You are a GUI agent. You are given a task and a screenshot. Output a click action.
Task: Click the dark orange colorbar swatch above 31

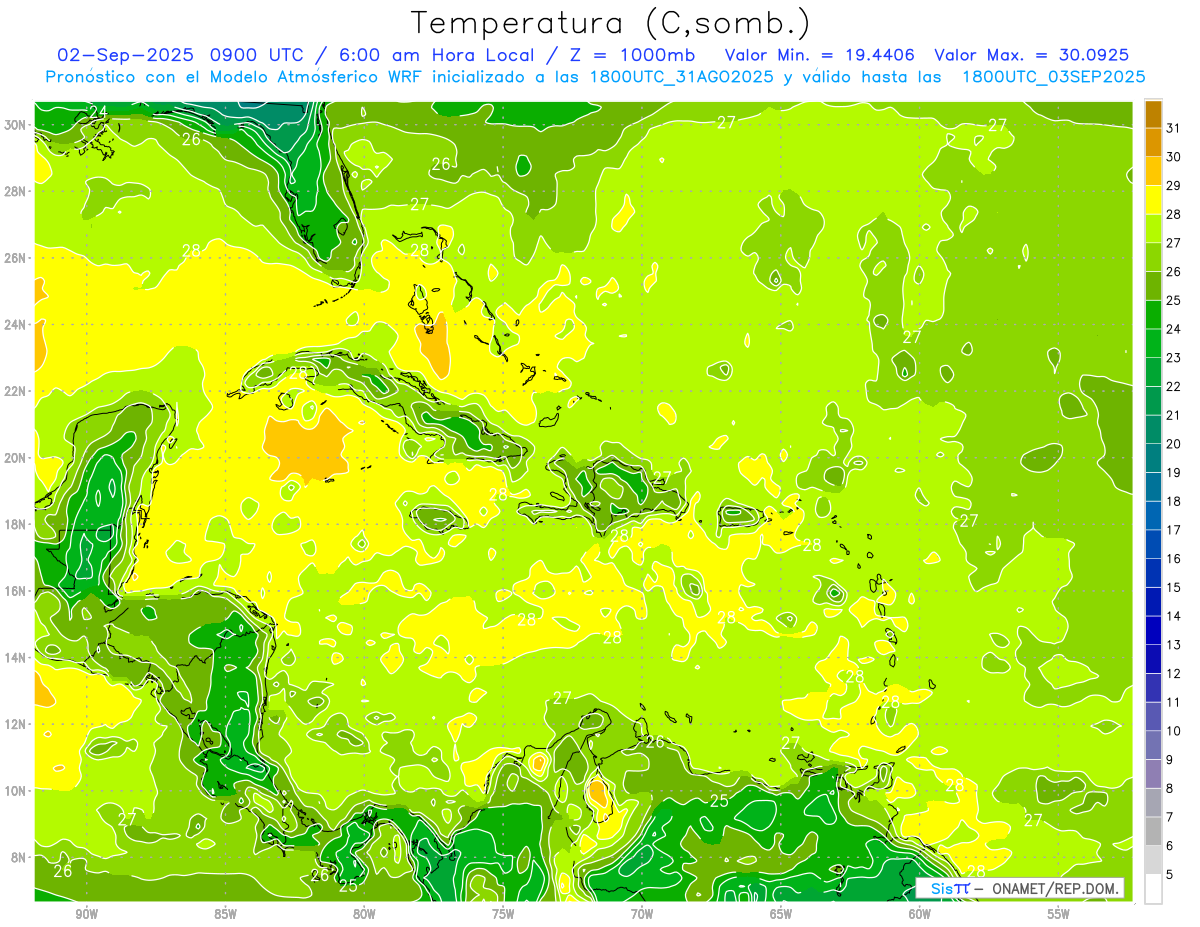pos(1153,114)
